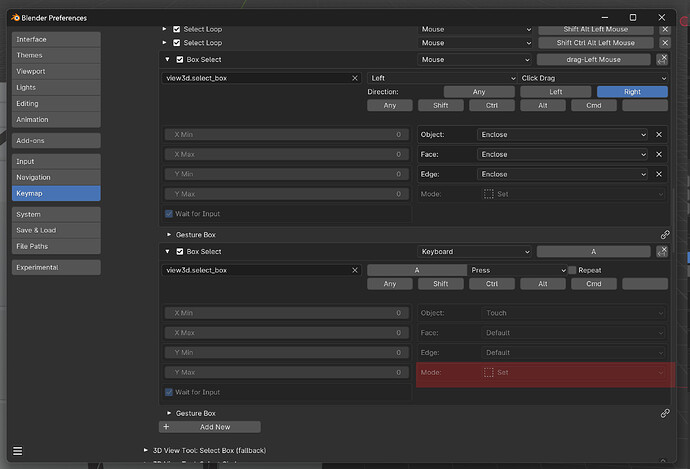Open the Themes preferences tab
690x469 pixels.
[56, 55]
